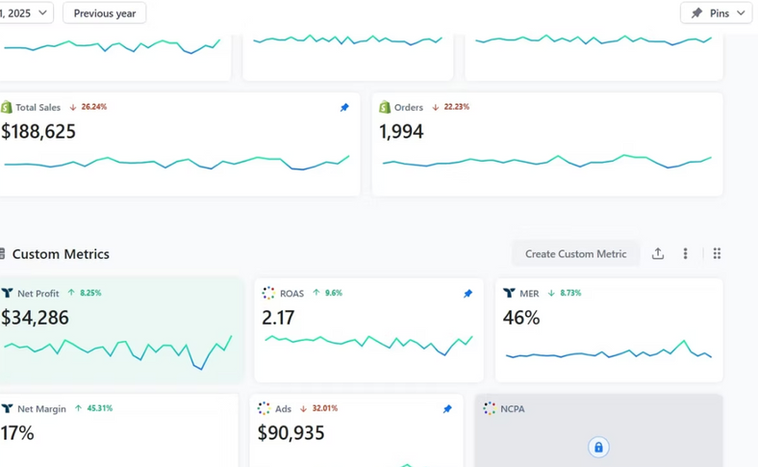Viewport: 758px width, 467px height.
Task: Click the MER whale tail icon
Action: (509, 293)
